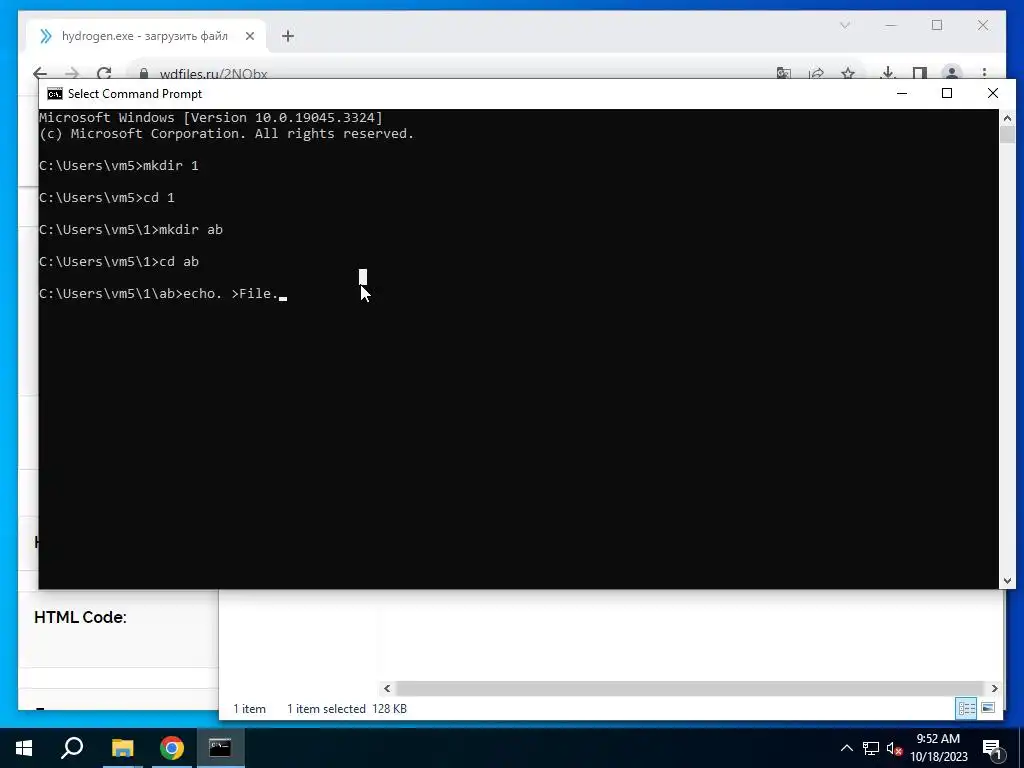Open Chrome three-dot menu
The width and height of the screenshot is (1024, 768).
984,74
